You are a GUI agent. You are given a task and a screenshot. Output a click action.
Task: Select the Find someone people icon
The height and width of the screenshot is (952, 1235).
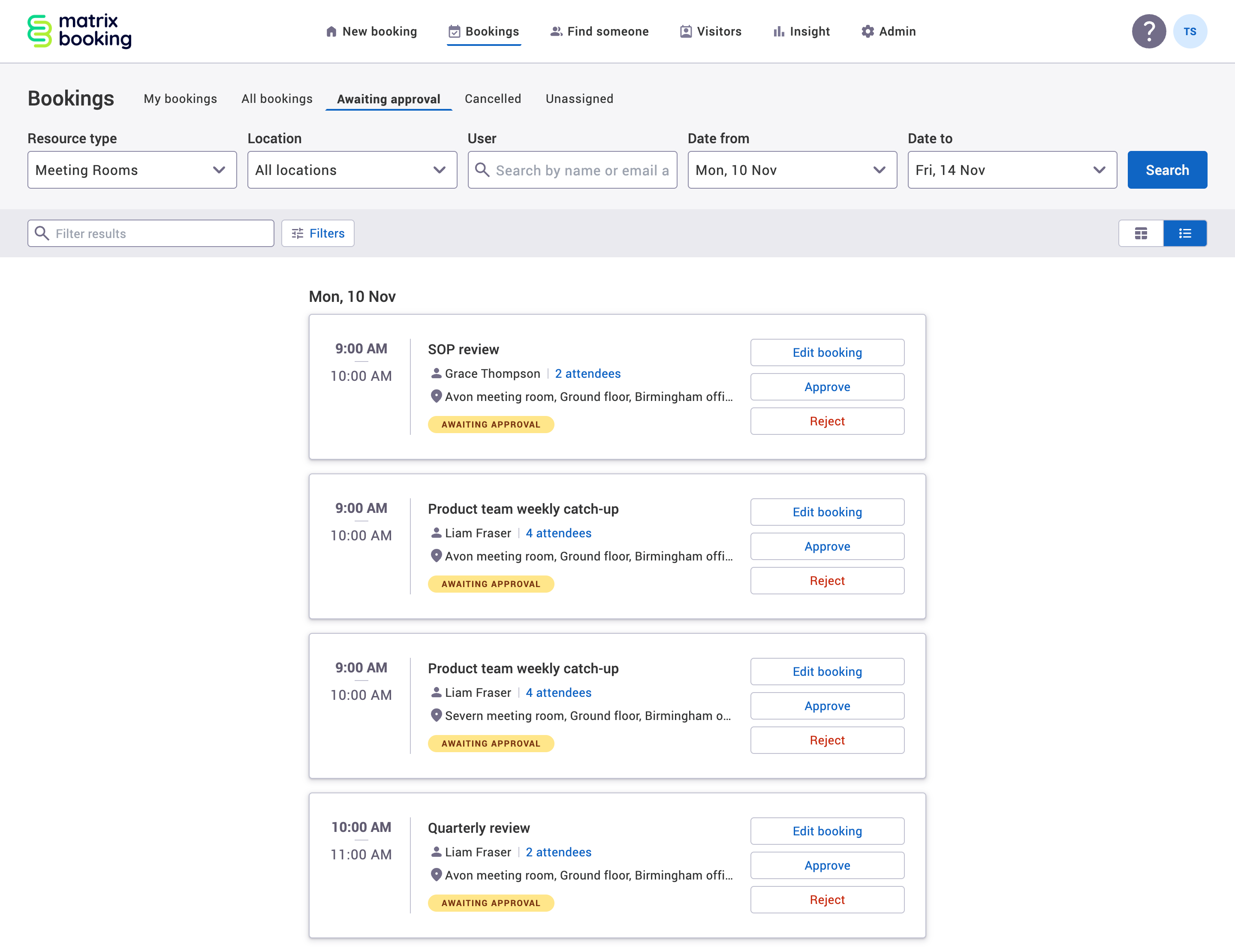pos(556,32)
